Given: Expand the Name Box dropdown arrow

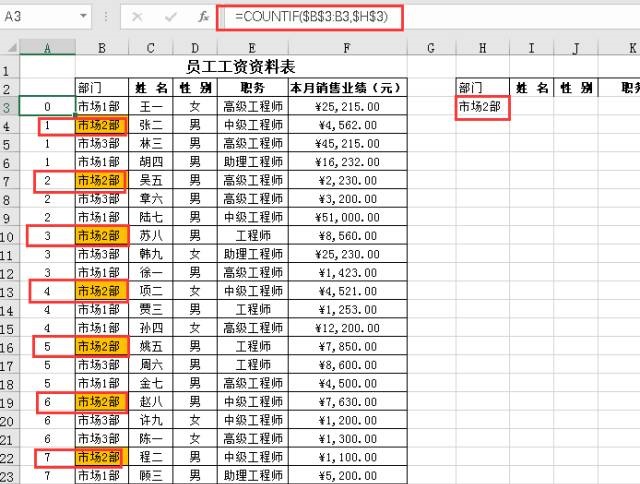Looking at the screenshot, I should [83, 16].
